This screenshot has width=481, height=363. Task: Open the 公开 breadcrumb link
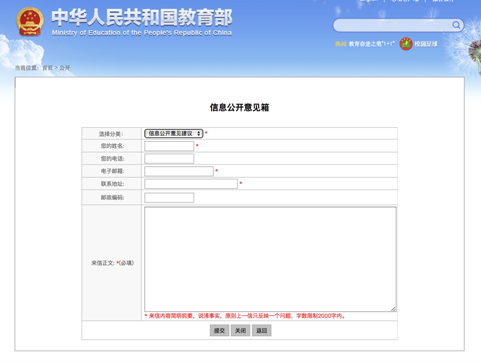coord(65,68)
